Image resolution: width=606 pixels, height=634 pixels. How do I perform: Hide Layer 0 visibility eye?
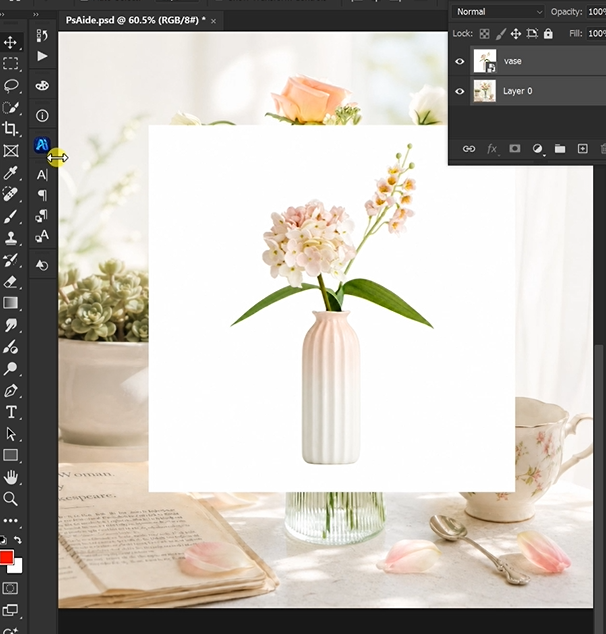tap(460, 91)
